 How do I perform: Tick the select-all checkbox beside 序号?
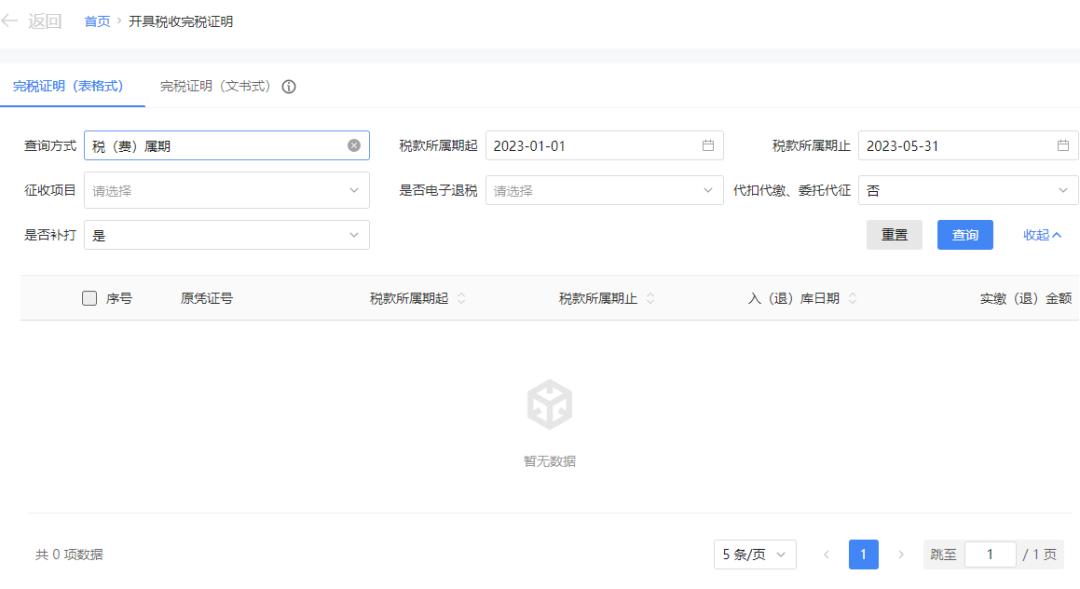click(89, 298)
